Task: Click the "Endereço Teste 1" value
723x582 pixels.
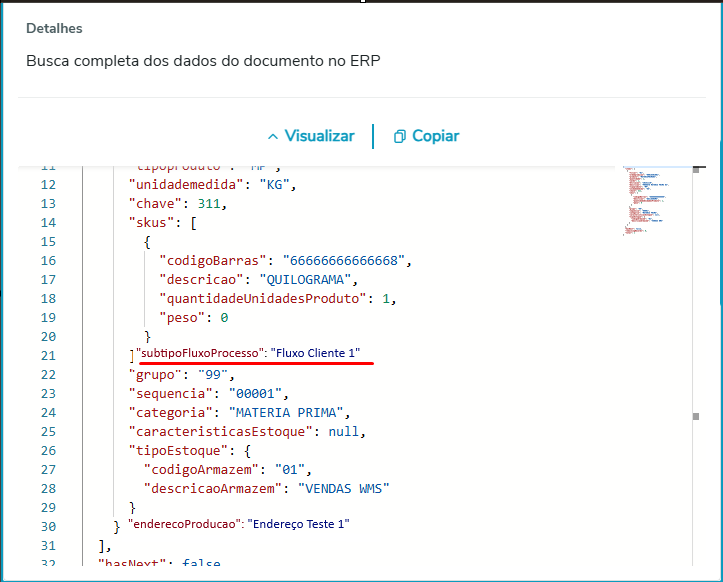Action: (x=299, y=524)
